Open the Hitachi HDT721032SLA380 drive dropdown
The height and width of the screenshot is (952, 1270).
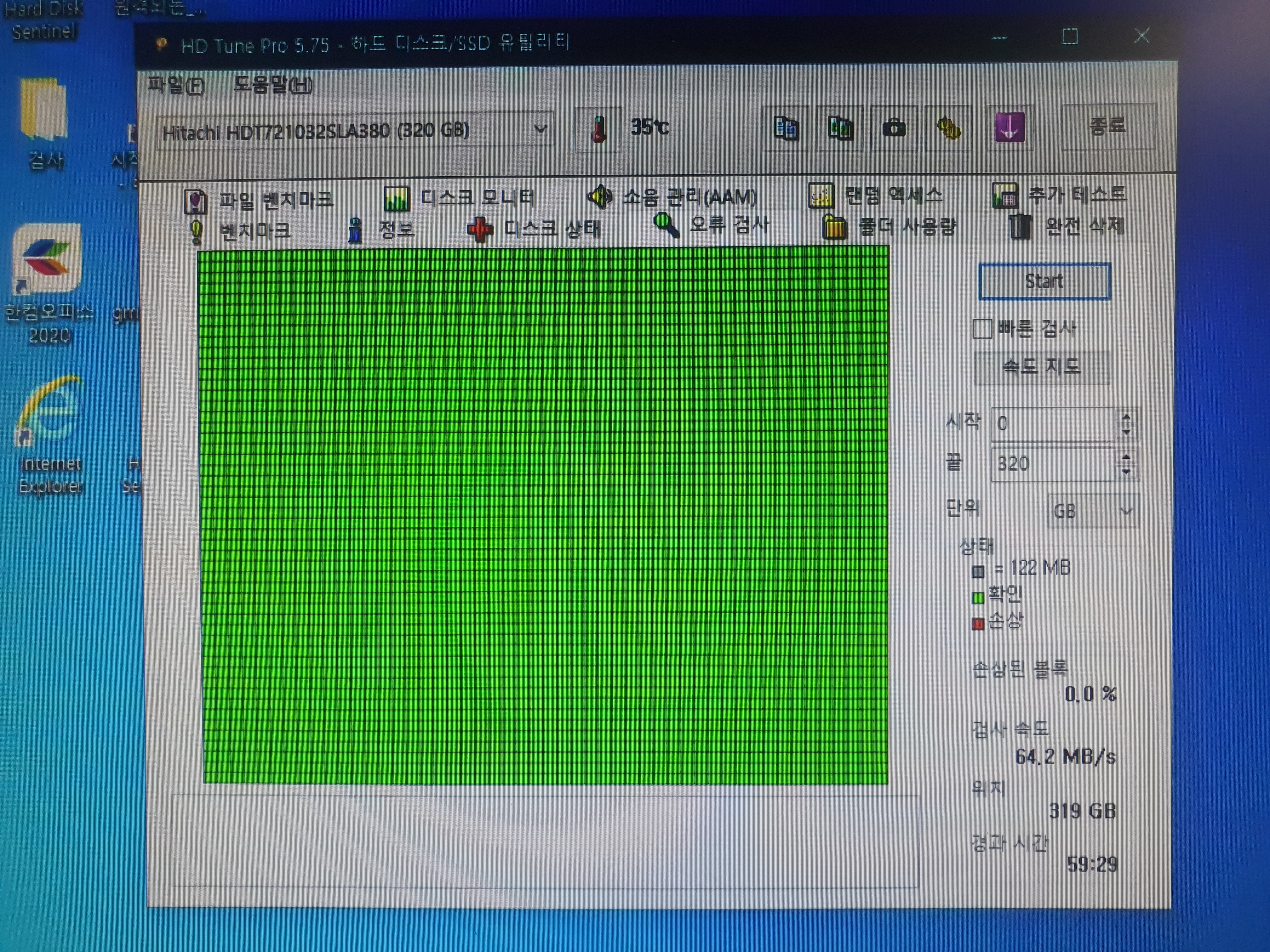(355, 131)
